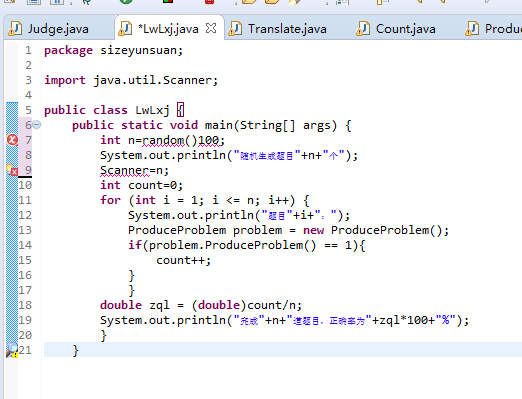Viewport: 522px width, 399px height.
Task: Switch to the partially shown Produ… tab
Action: point(493,29)
